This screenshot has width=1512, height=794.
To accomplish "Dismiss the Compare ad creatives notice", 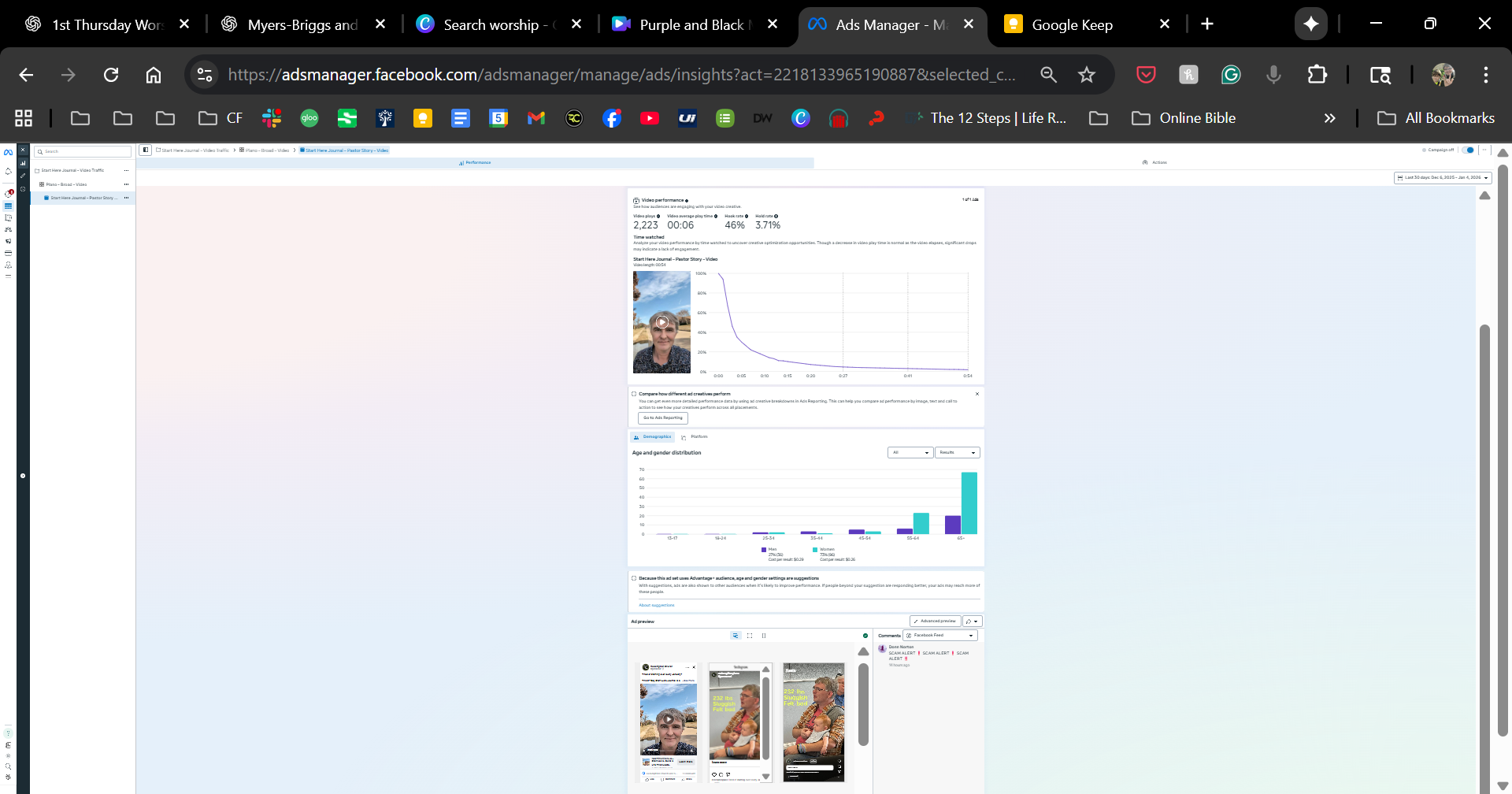I will point(977,394).
